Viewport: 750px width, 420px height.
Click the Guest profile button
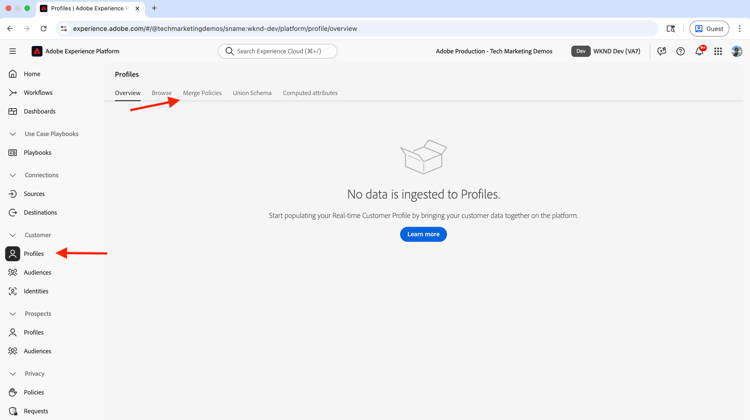tap(709, 29)
